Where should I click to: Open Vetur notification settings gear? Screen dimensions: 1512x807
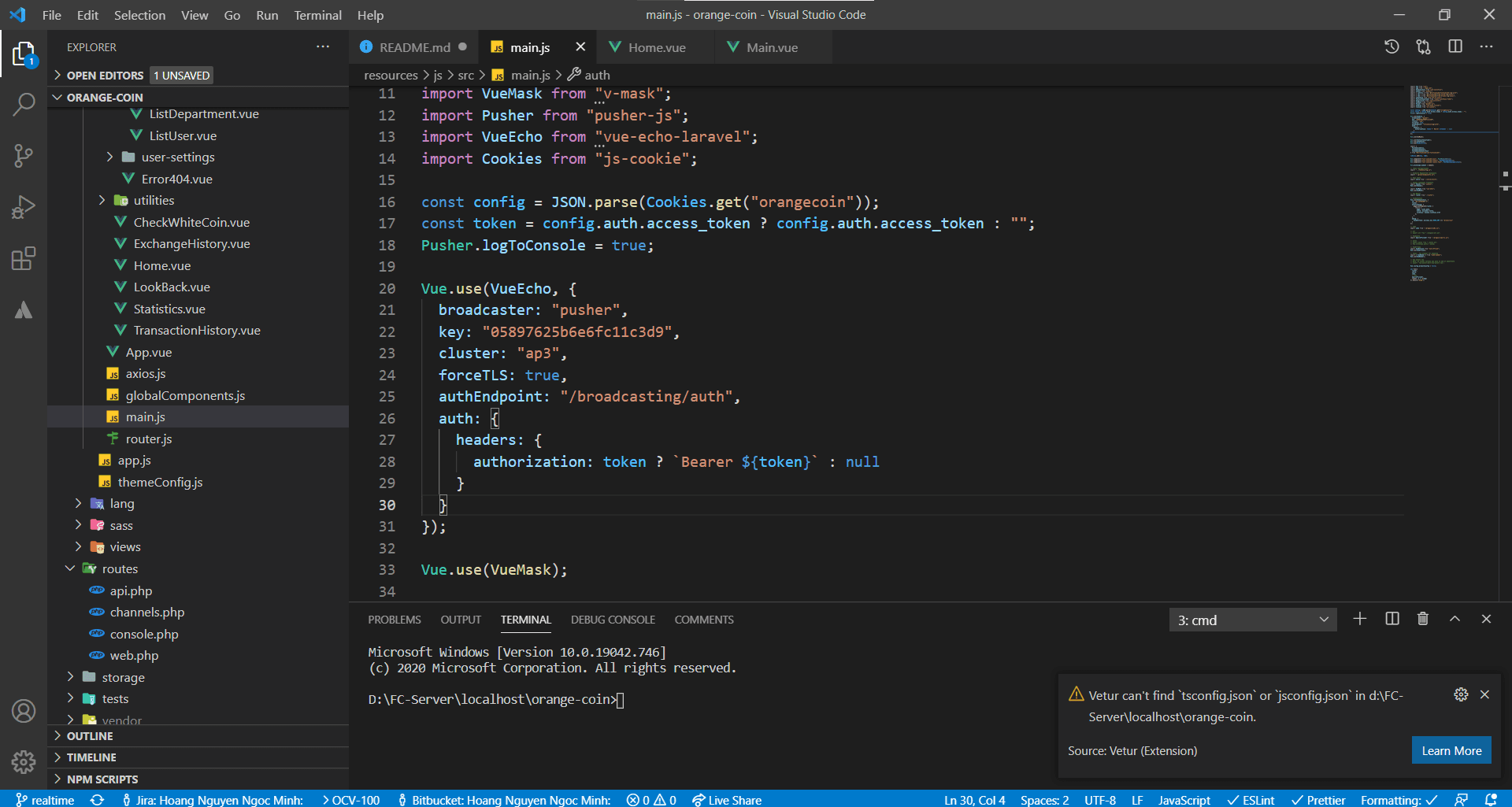(x=1461, y=694)
